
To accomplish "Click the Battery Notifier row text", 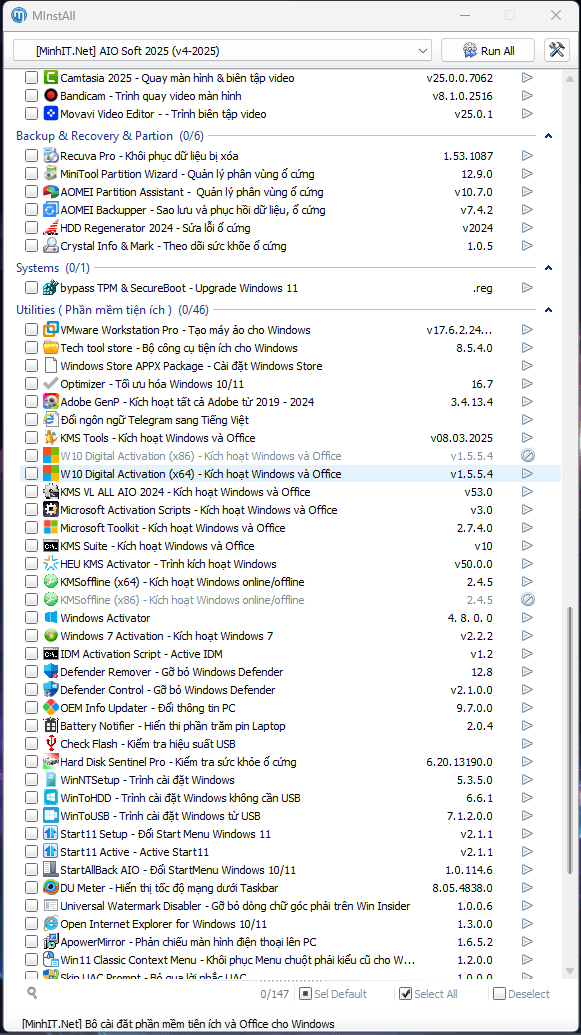I will (173, 726).
